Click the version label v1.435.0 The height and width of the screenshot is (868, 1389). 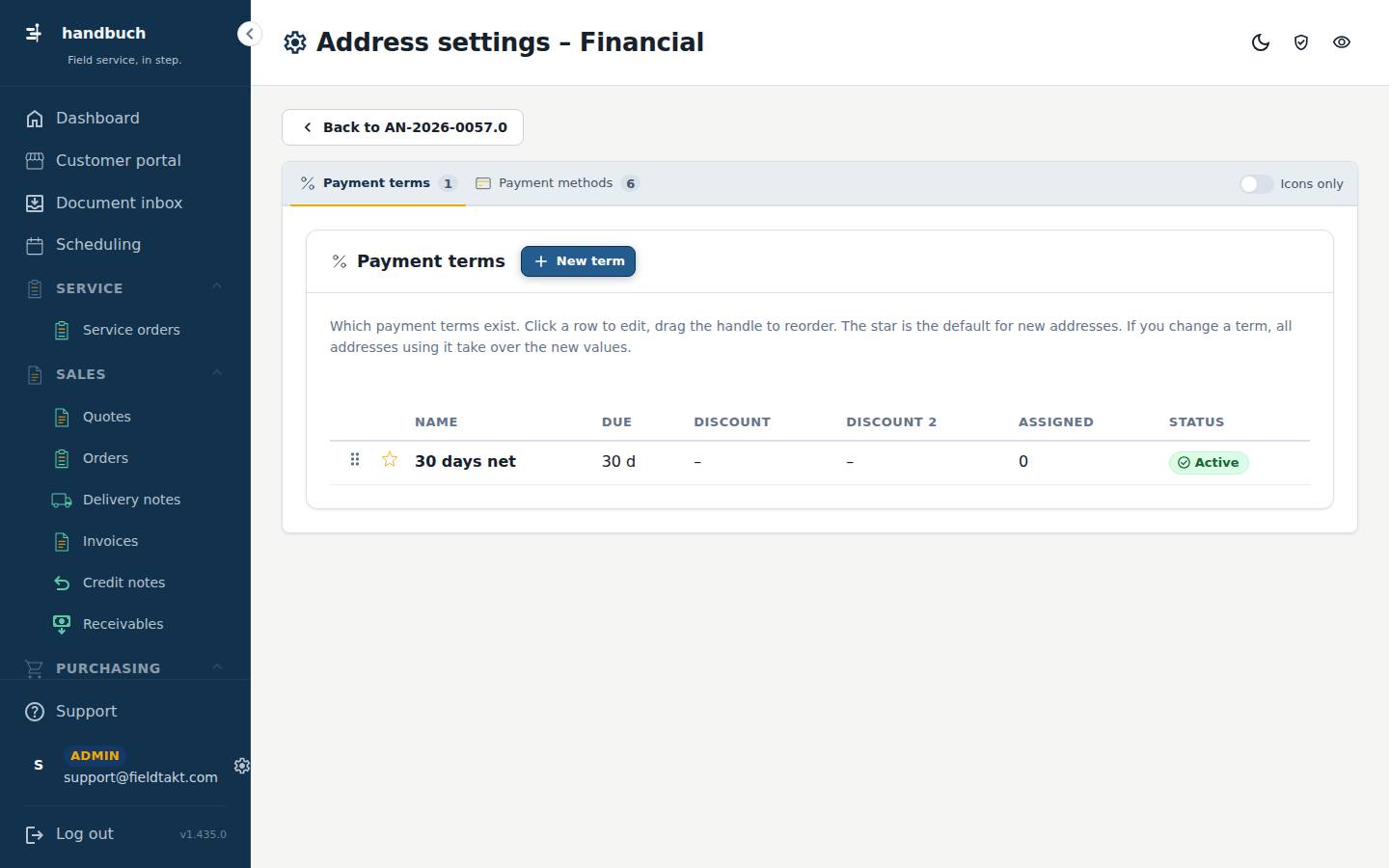(x=203, y=835)
